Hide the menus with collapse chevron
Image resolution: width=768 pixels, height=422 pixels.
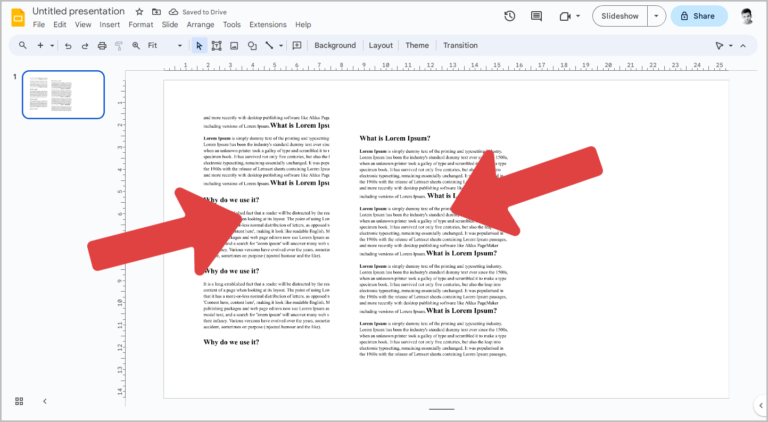tap(743, 46)
